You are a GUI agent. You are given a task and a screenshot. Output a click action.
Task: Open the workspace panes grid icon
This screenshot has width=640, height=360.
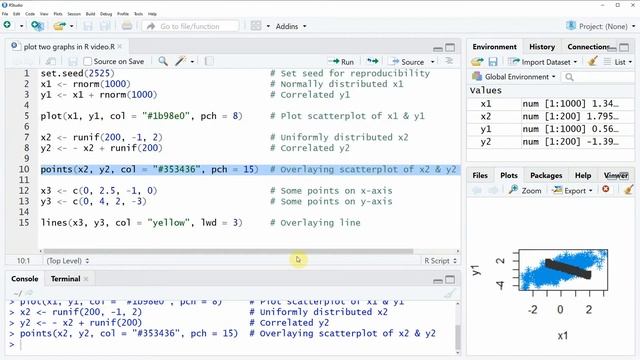pos(256,26)
